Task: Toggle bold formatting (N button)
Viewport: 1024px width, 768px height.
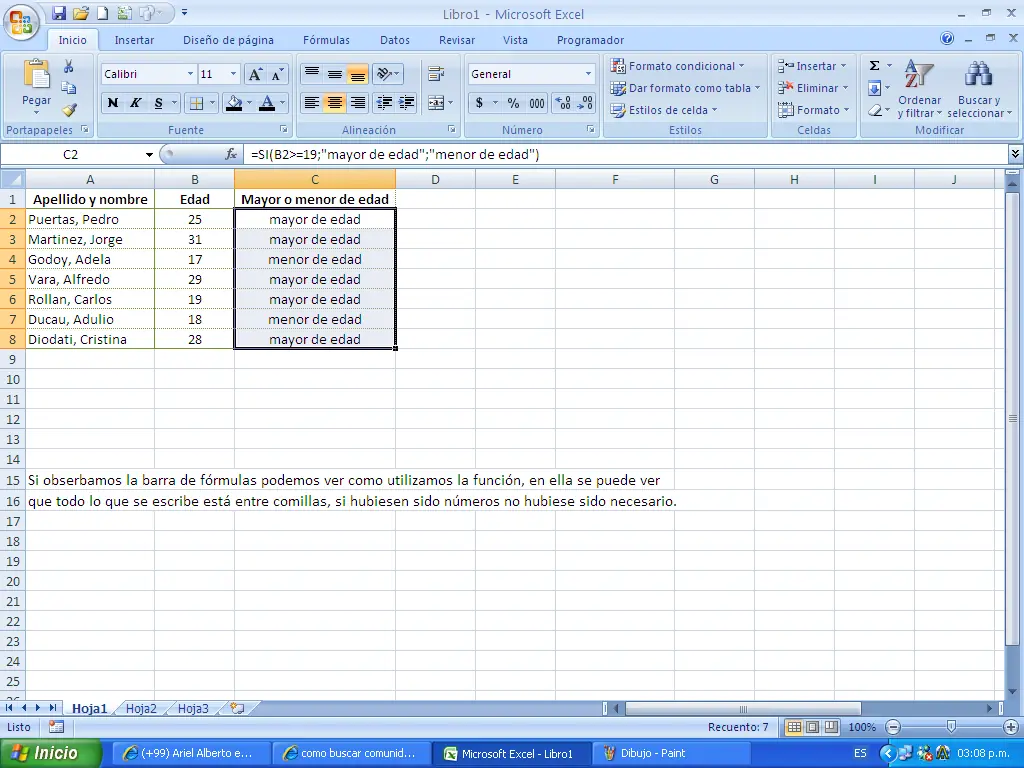Action: [x=113, y=103]
